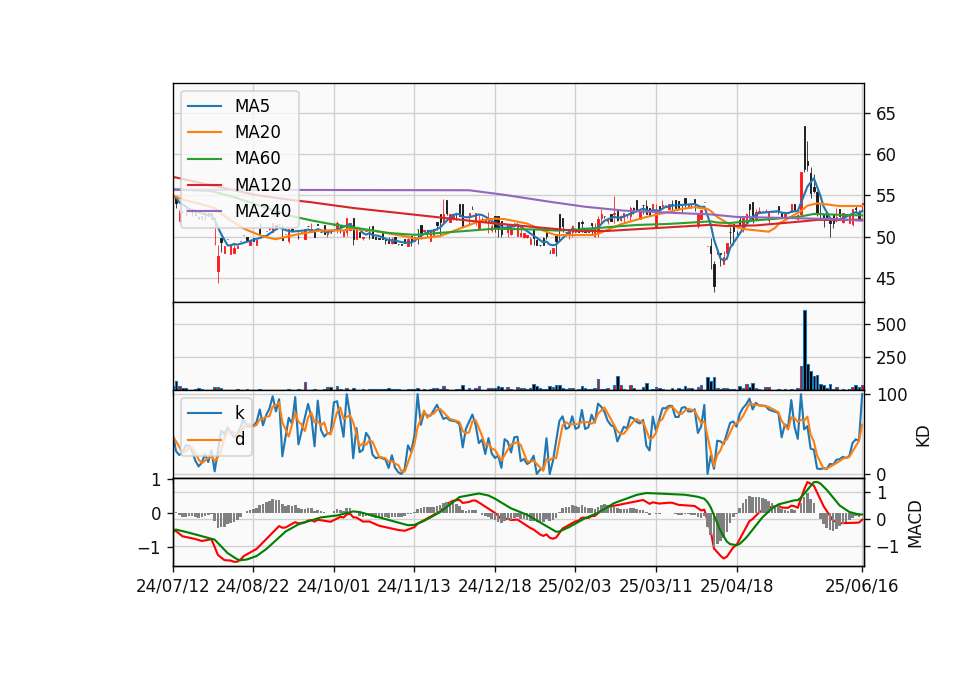Viewport: 960px width, 690px height.
Task: Click the MA20 legend label
Action: point(258,132)
